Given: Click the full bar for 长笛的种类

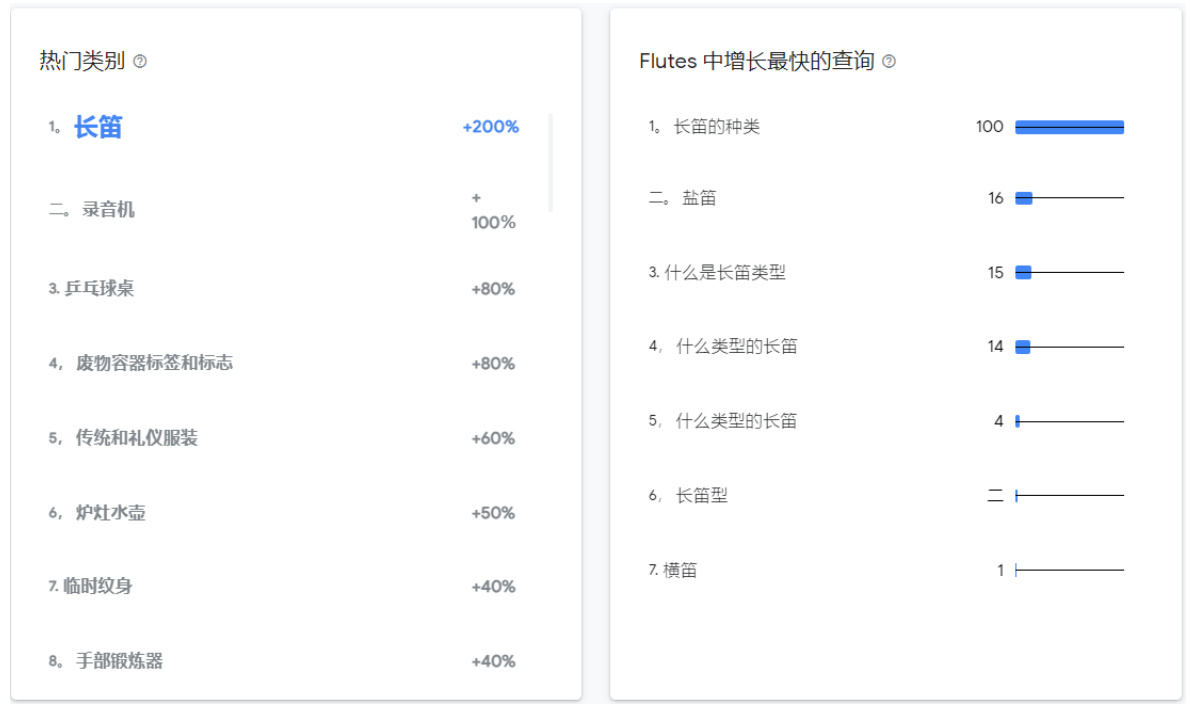Looking at the screenshot, I should (1069, 127).
